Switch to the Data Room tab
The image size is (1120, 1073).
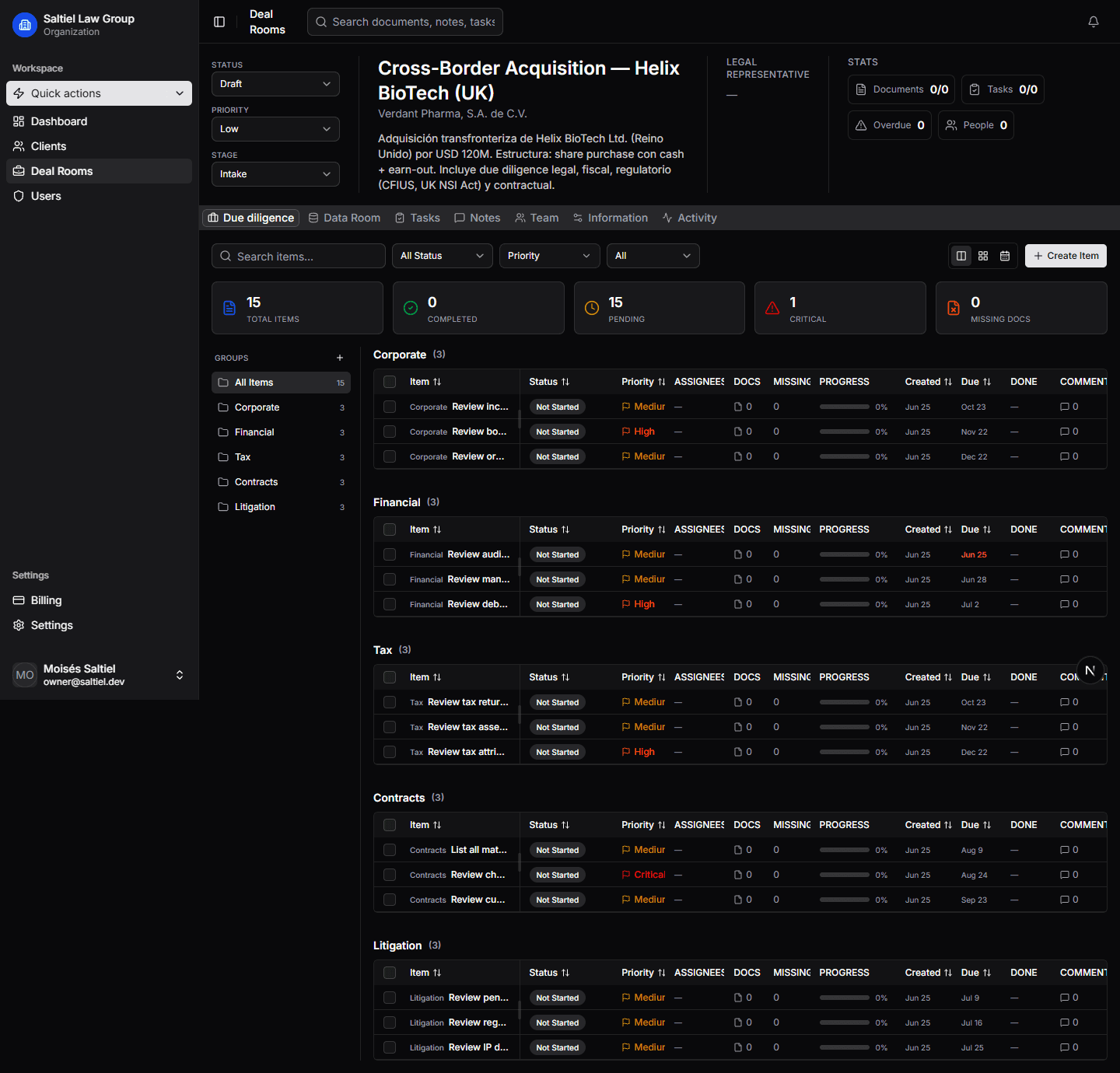point(345,218)
